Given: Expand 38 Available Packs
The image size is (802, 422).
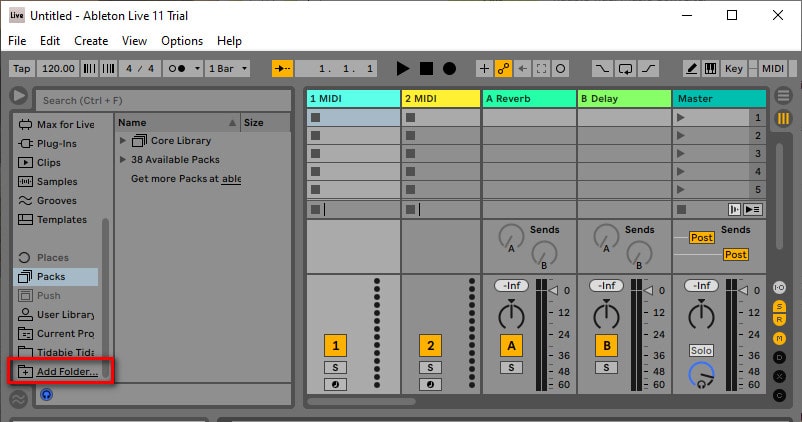Looking at the screenshot, I should tap(123, 160).
